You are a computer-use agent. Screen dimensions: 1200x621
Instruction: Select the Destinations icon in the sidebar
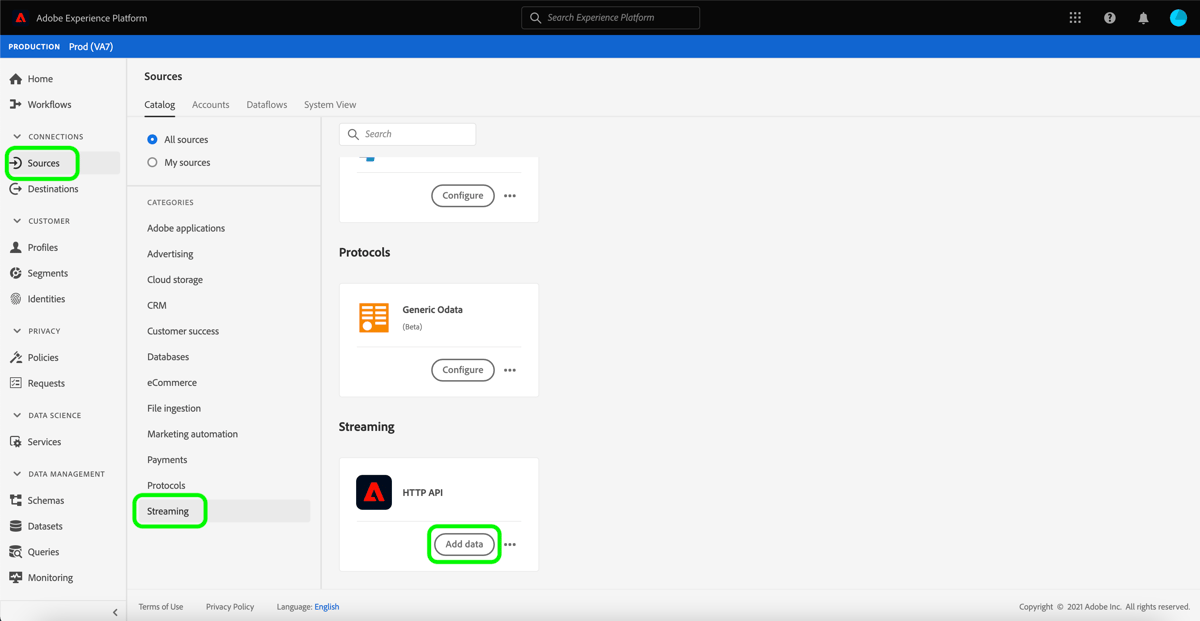click(50, 189)
